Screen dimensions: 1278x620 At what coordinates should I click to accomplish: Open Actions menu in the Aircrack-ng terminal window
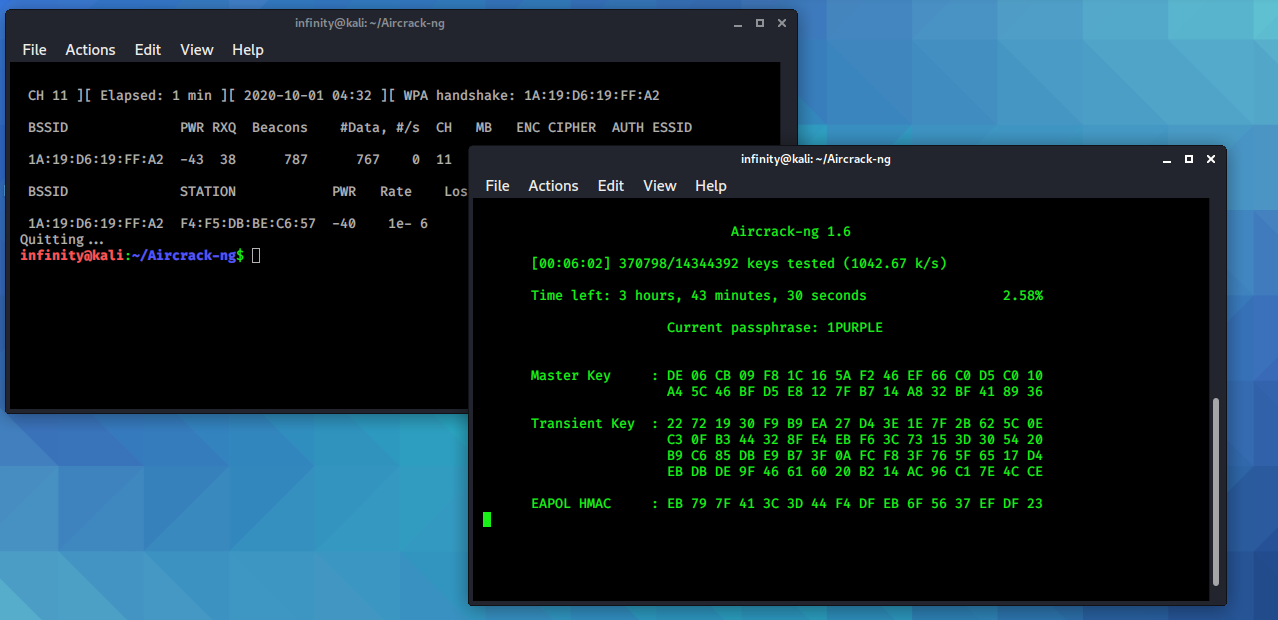pos(553,186)
